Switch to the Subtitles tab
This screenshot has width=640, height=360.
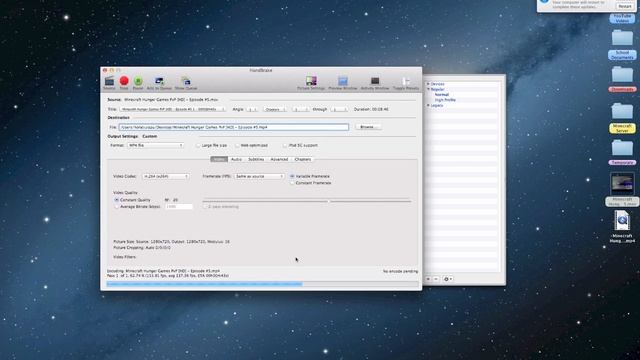pos(256,159)
